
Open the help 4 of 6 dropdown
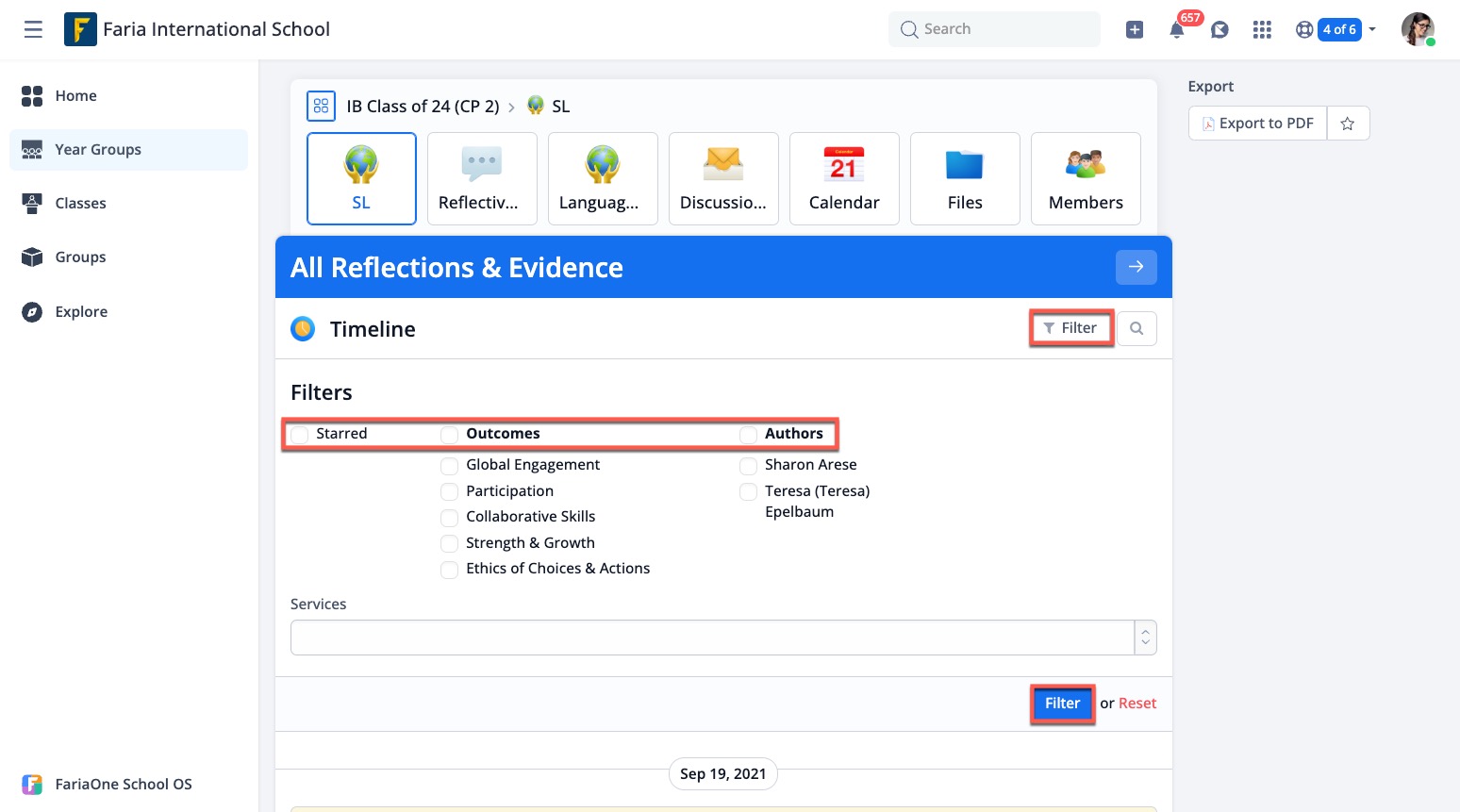pos(1337,30)
